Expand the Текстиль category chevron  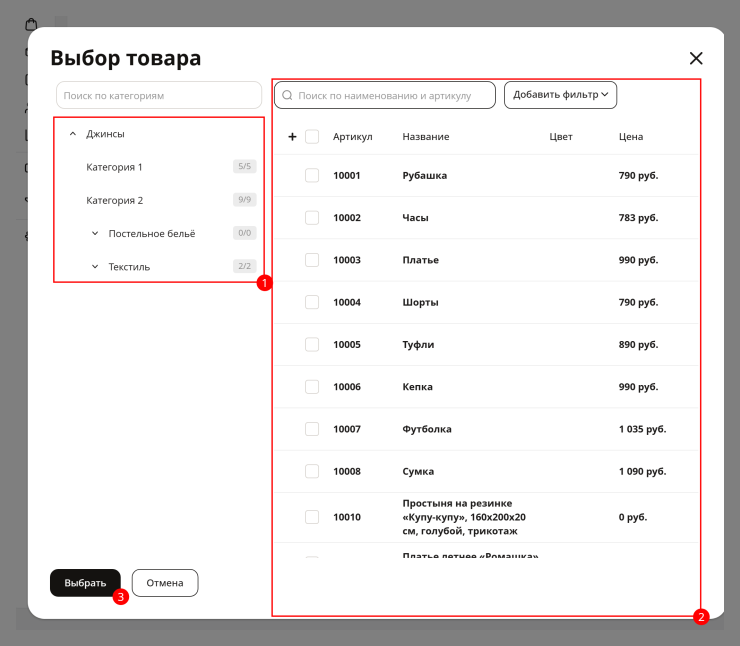click(95, 267)
